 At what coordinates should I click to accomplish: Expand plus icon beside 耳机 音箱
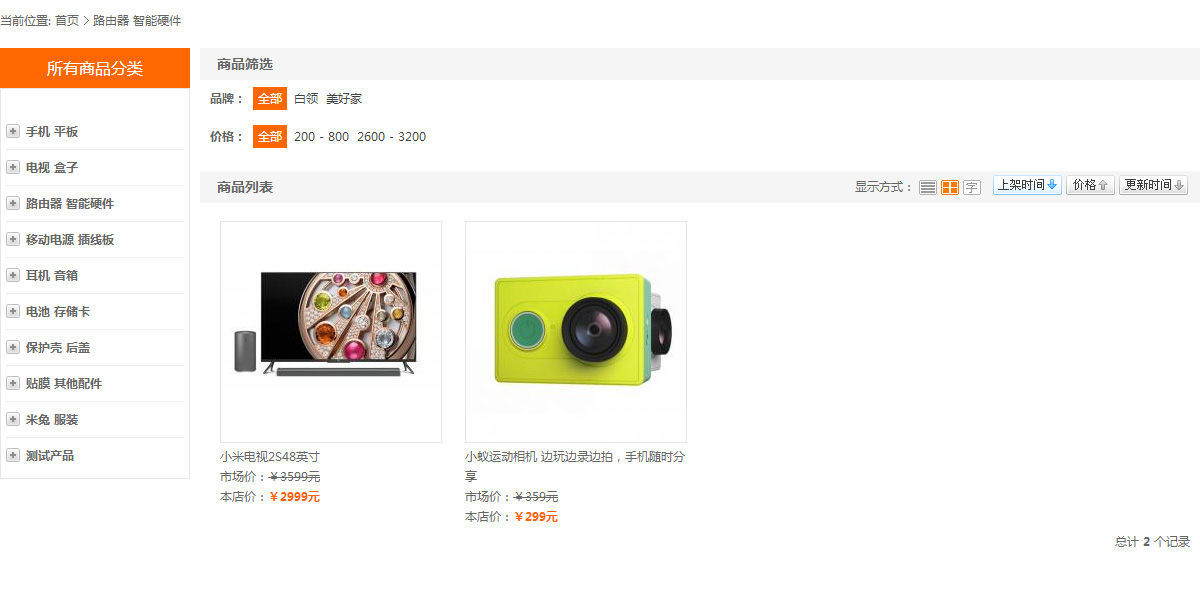(x=13, y=275)
